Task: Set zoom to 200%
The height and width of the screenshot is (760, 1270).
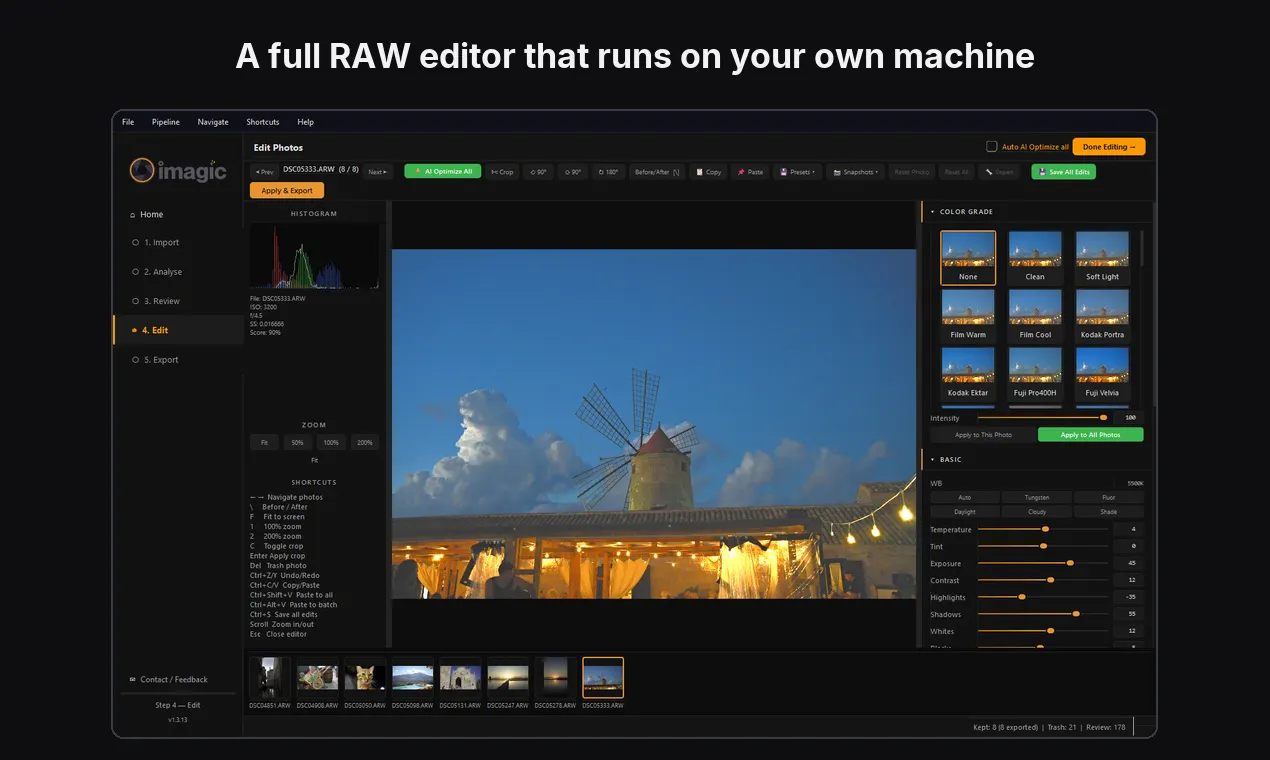Action: point(364,442)
